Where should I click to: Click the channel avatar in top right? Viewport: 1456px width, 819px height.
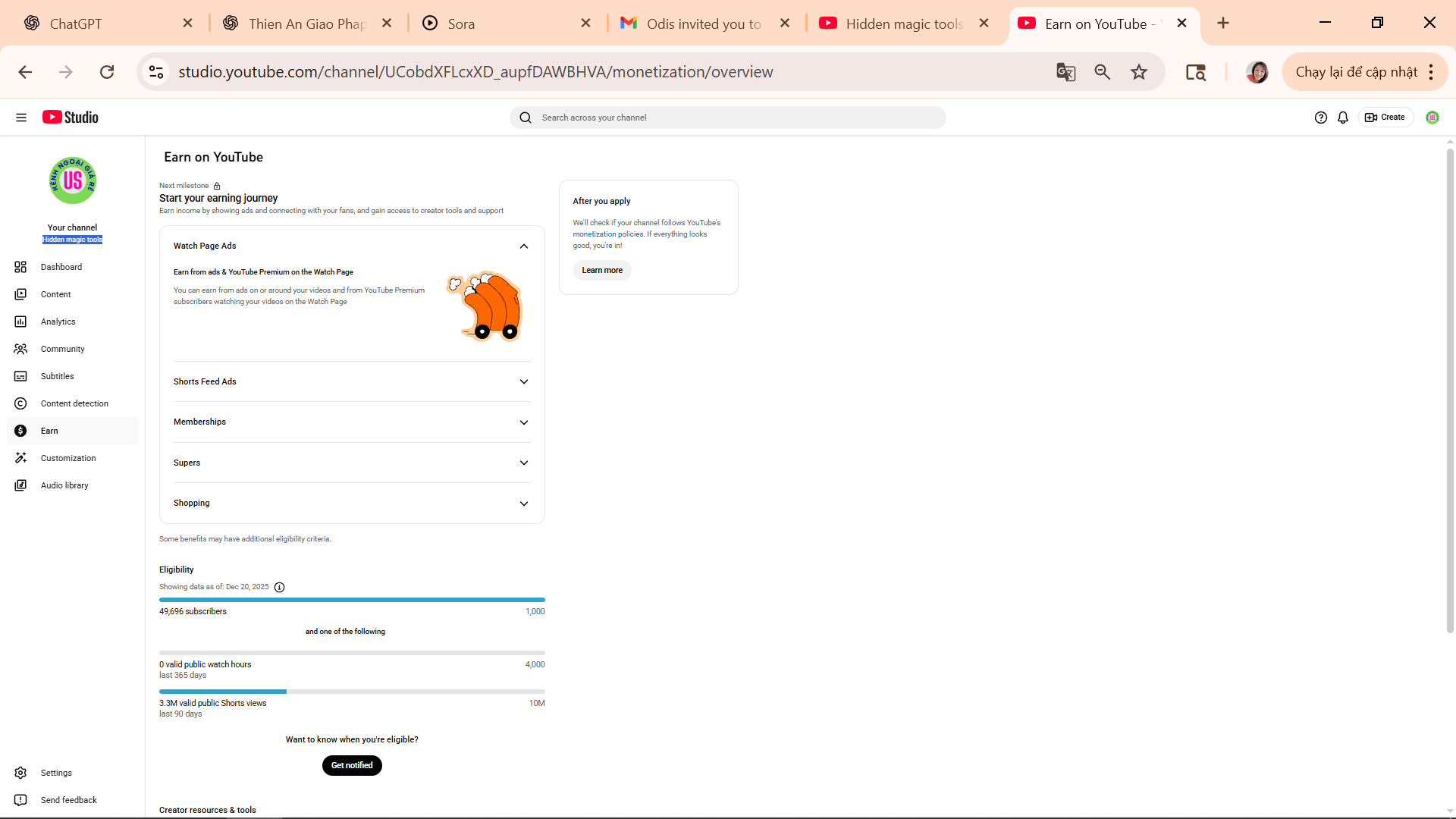(1432, 118)
